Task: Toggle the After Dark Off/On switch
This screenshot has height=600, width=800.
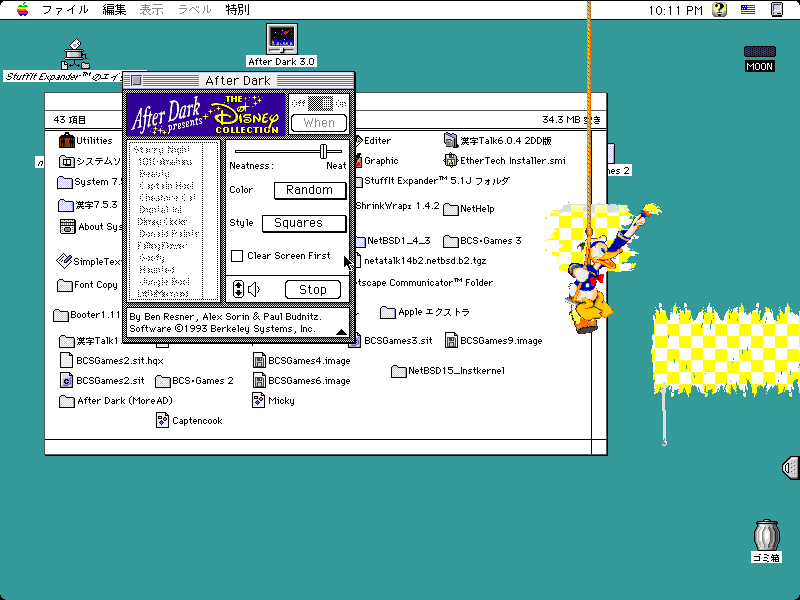Action: click(x=319, y=102)
